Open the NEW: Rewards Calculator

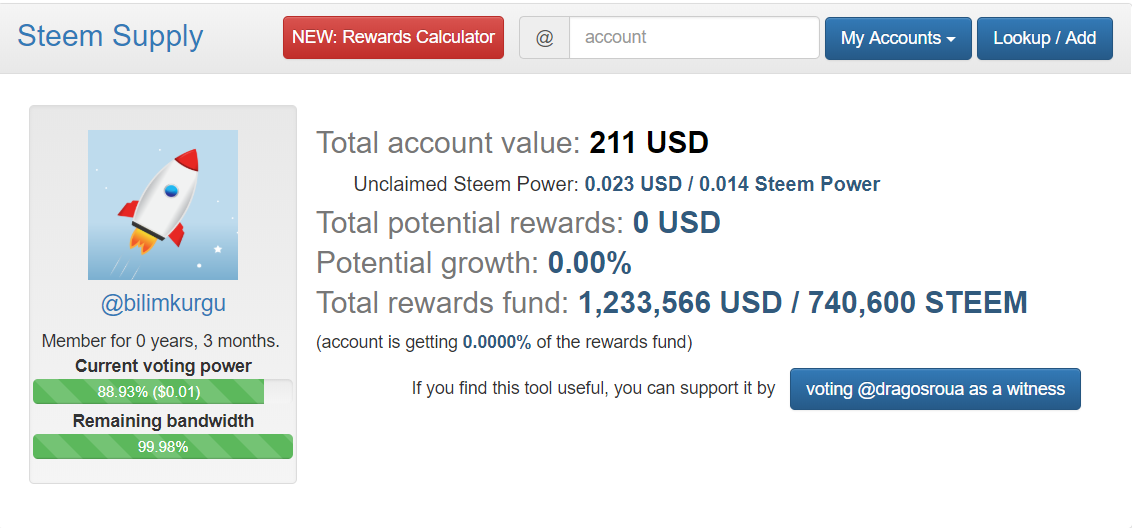click(393, 38)
